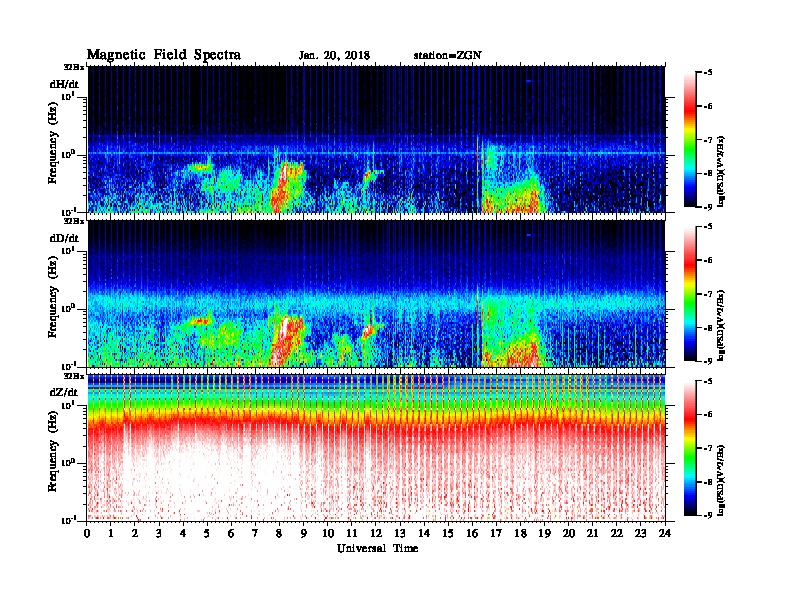Click the hour "20" tick label on time axis
Screen dimensions: 792x612
coord(568,534)
